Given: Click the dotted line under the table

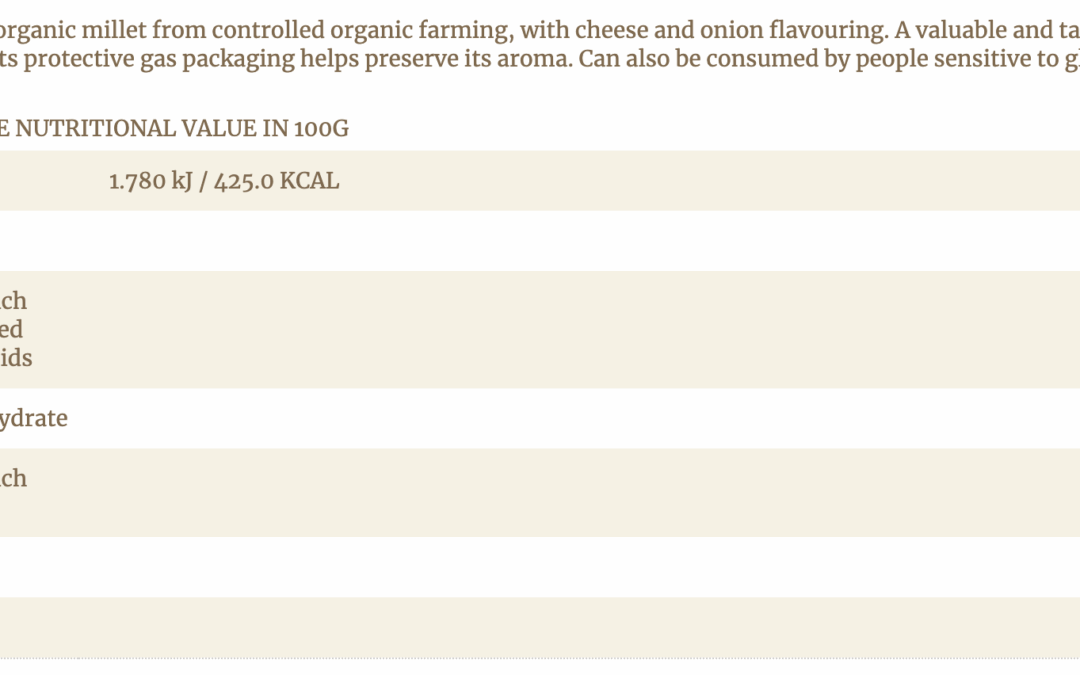Looking at the screenshot, I should point(540,658).
